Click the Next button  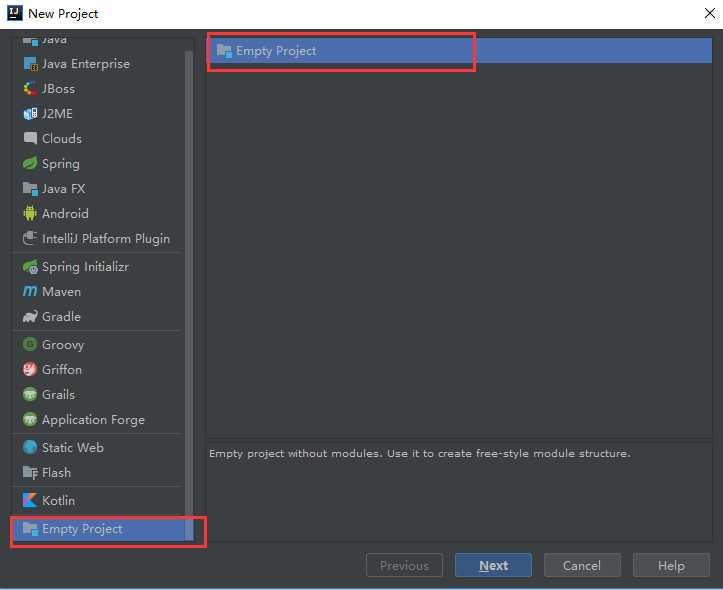click(493, 565)
